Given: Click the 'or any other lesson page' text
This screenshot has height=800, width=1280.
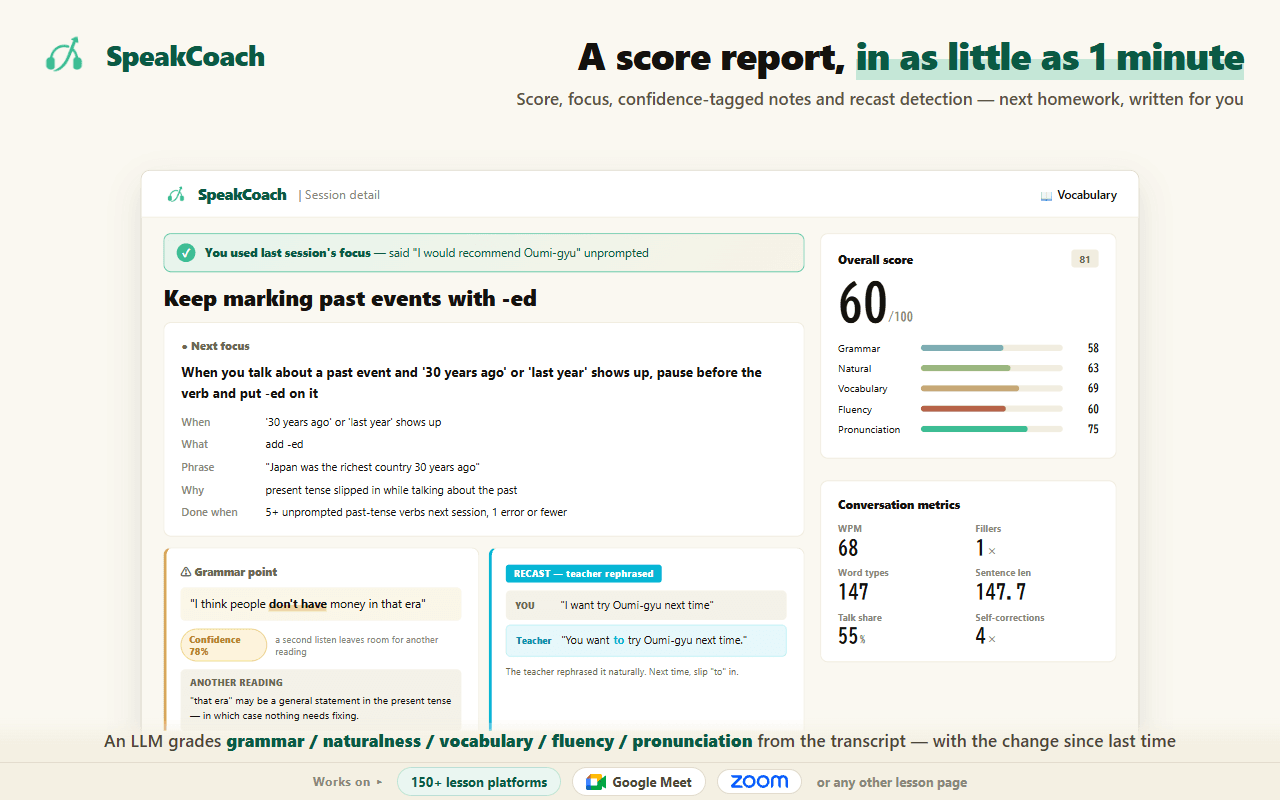Looking at the screenshot, I should pyautogui.click(x=892, y=782).
